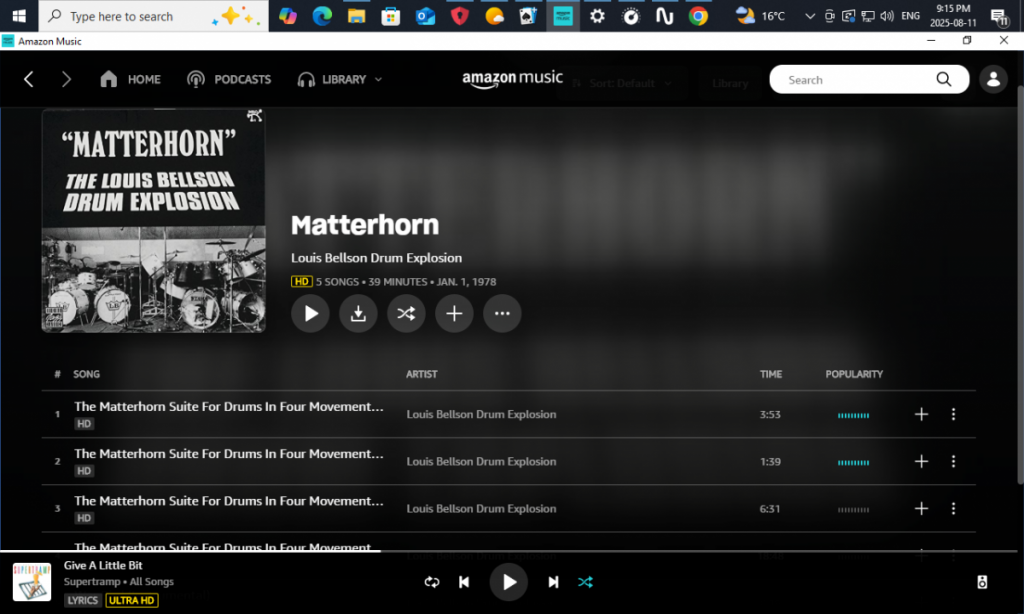The width and height of the screenshot is (1024, 614).
Task: Open more options for 1:39 track
Action: point(953,461)
